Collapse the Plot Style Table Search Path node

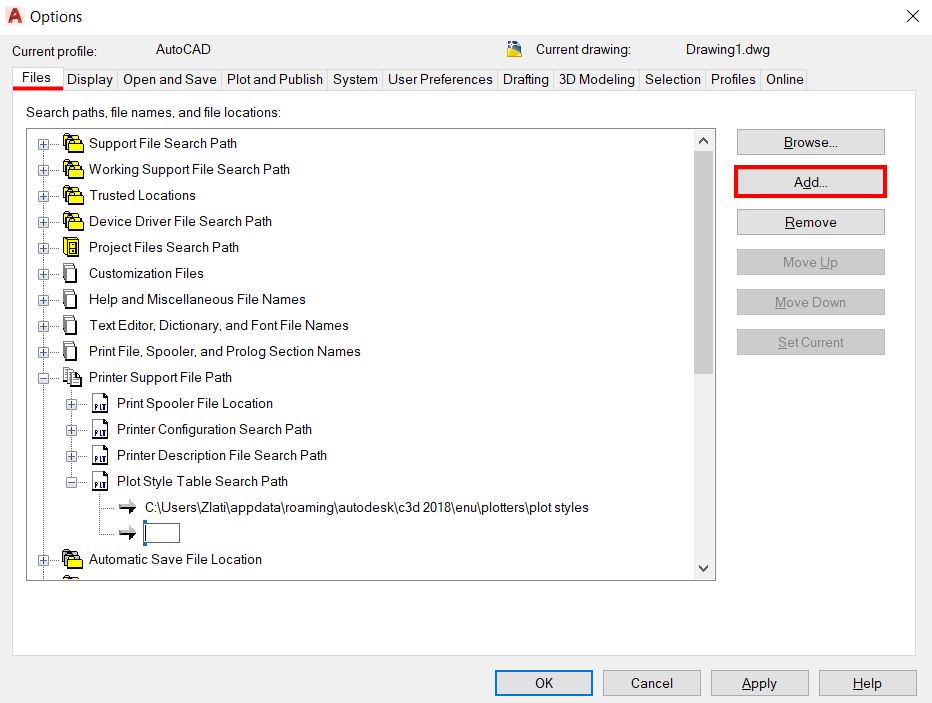click(71, 483)
